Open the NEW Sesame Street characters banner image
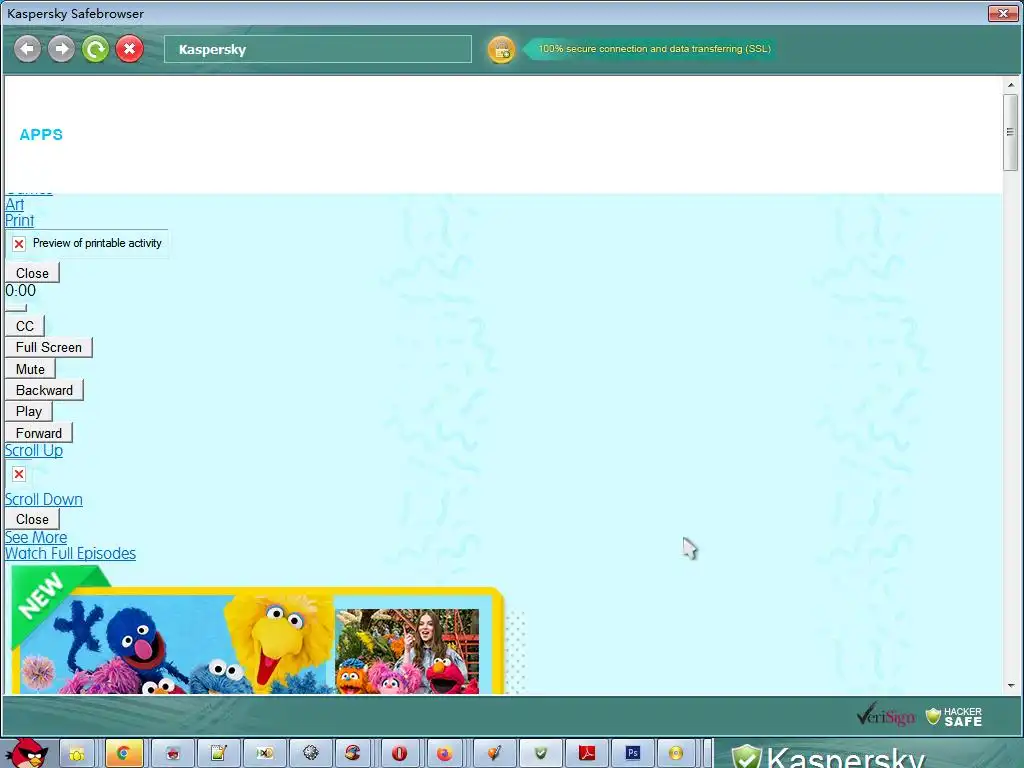This screenshot has height=768, width=1024. tap(258, 630)
